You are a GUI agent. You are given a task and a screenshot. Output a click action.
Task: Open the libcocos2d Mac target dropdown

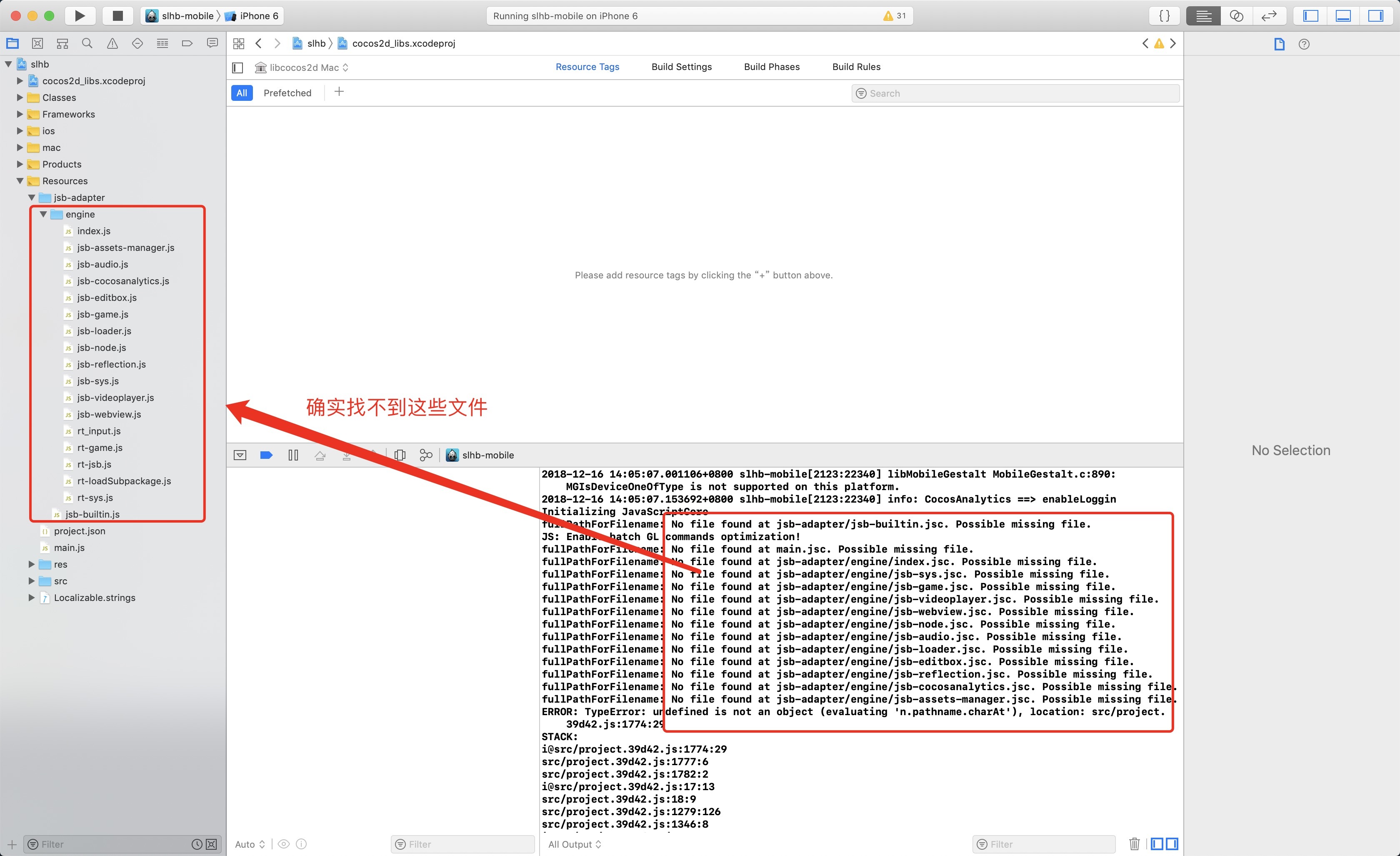tap(303, 68)
